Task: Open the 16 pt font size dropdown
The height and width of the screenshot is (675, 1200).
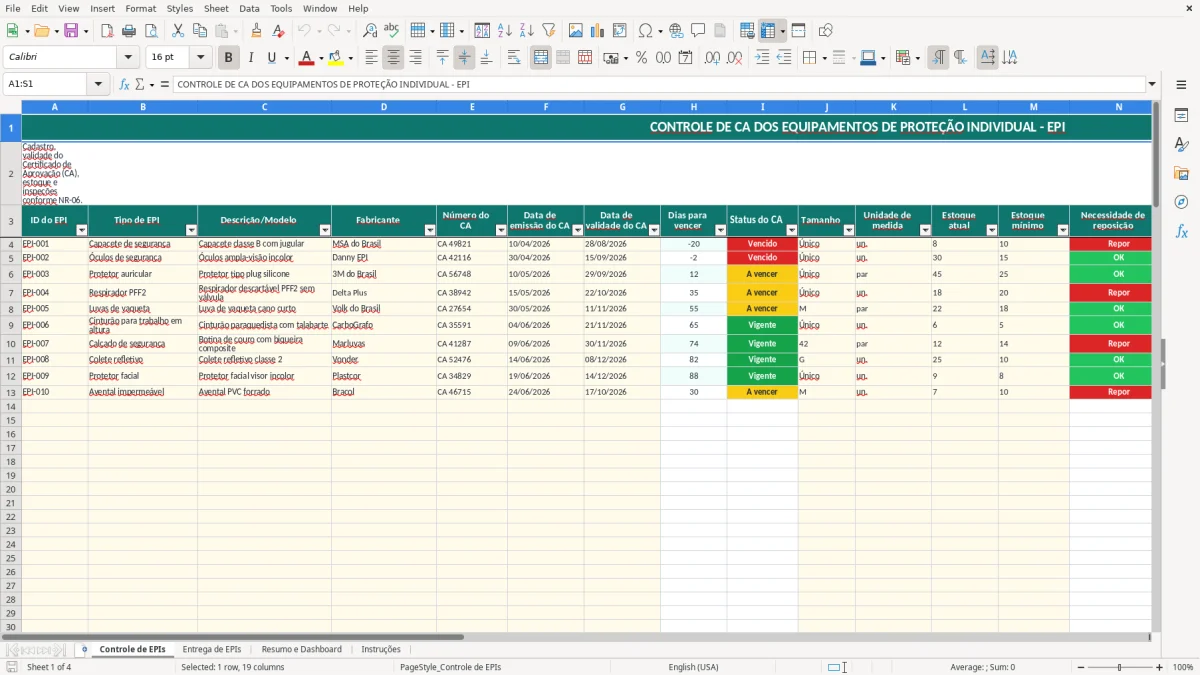Action: coord(200,58)
